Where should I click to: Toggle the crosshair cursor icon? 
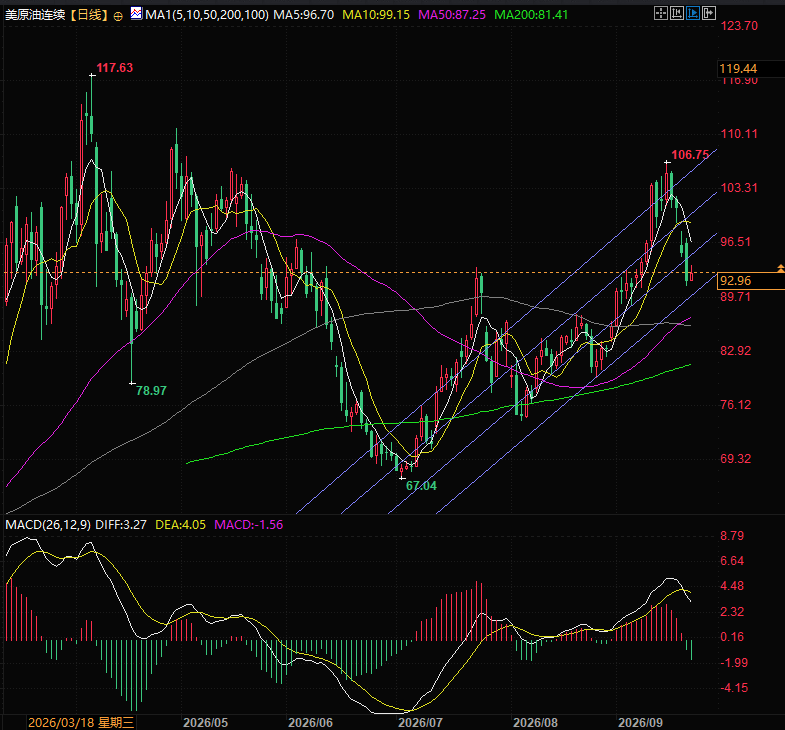click(x=661, y=13)
